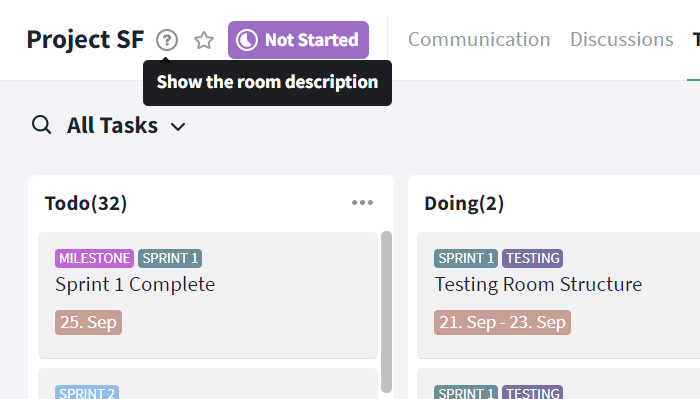Click the 25. Sep due date badge
This screenshot has width=700, height=399.
pyautogui.click(x=88, y=322)
